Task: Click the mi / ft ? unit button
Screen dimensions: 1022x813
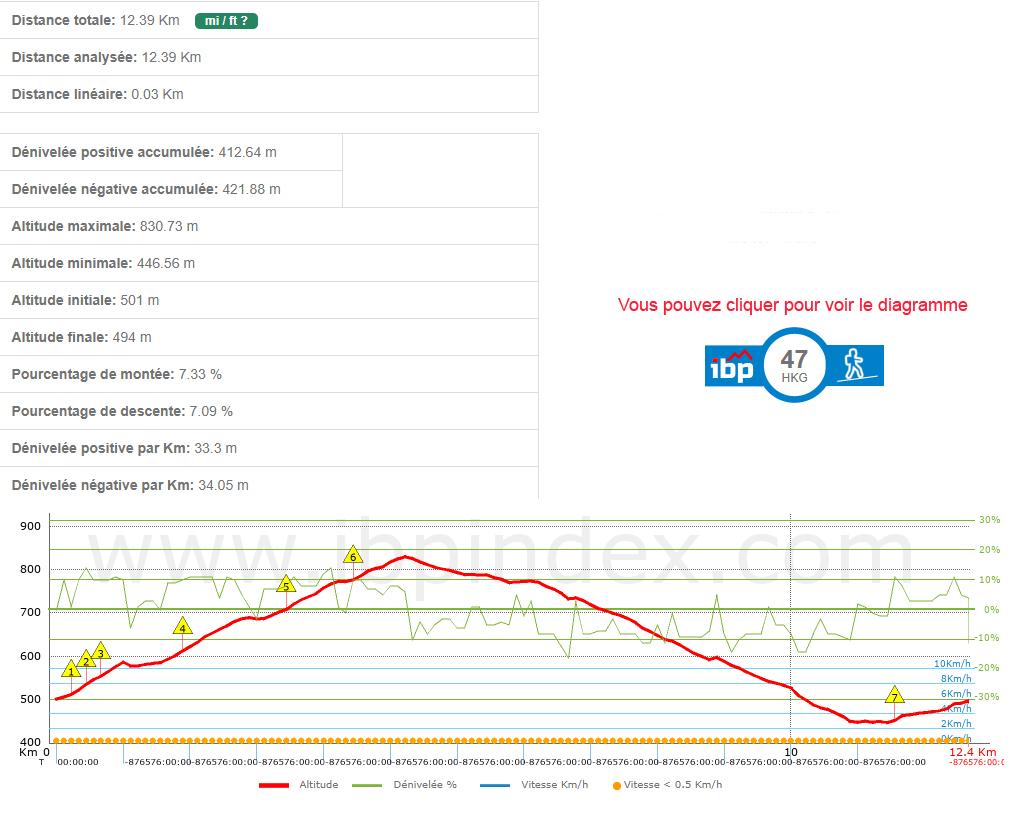Action: [226, 21]
